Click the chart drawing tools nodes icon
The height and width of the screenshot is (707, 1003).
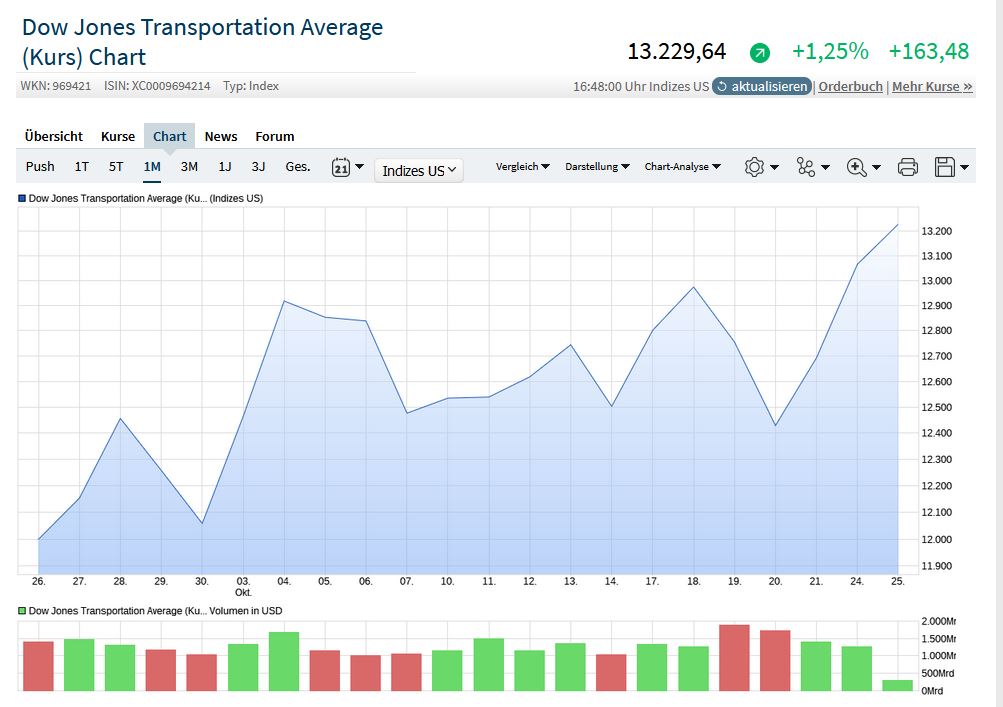coord(805,167)
